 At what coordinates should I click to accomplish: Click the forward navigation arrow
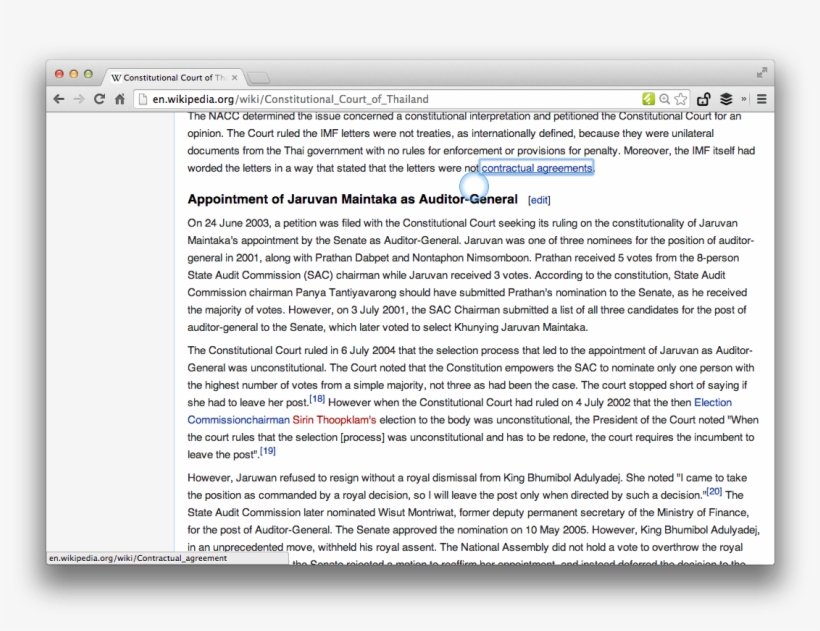point(79,99)
